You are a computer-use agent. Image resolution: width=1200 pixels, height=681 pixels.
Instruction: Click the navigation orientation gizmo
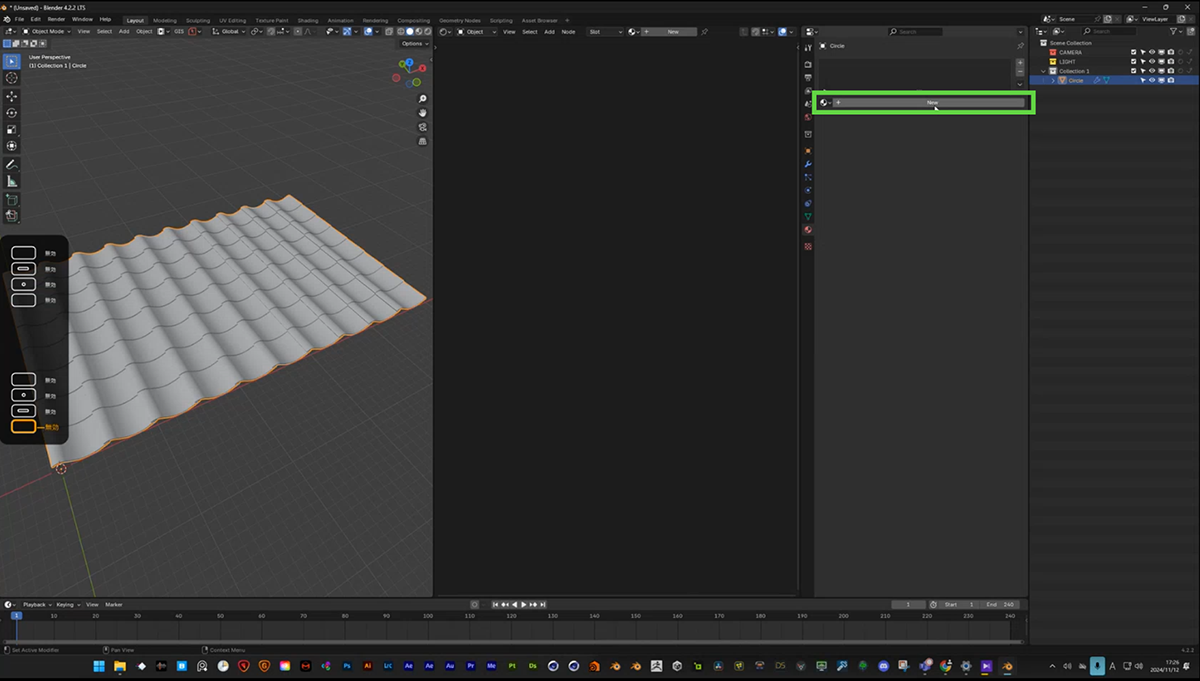click(x=411, y=72)
